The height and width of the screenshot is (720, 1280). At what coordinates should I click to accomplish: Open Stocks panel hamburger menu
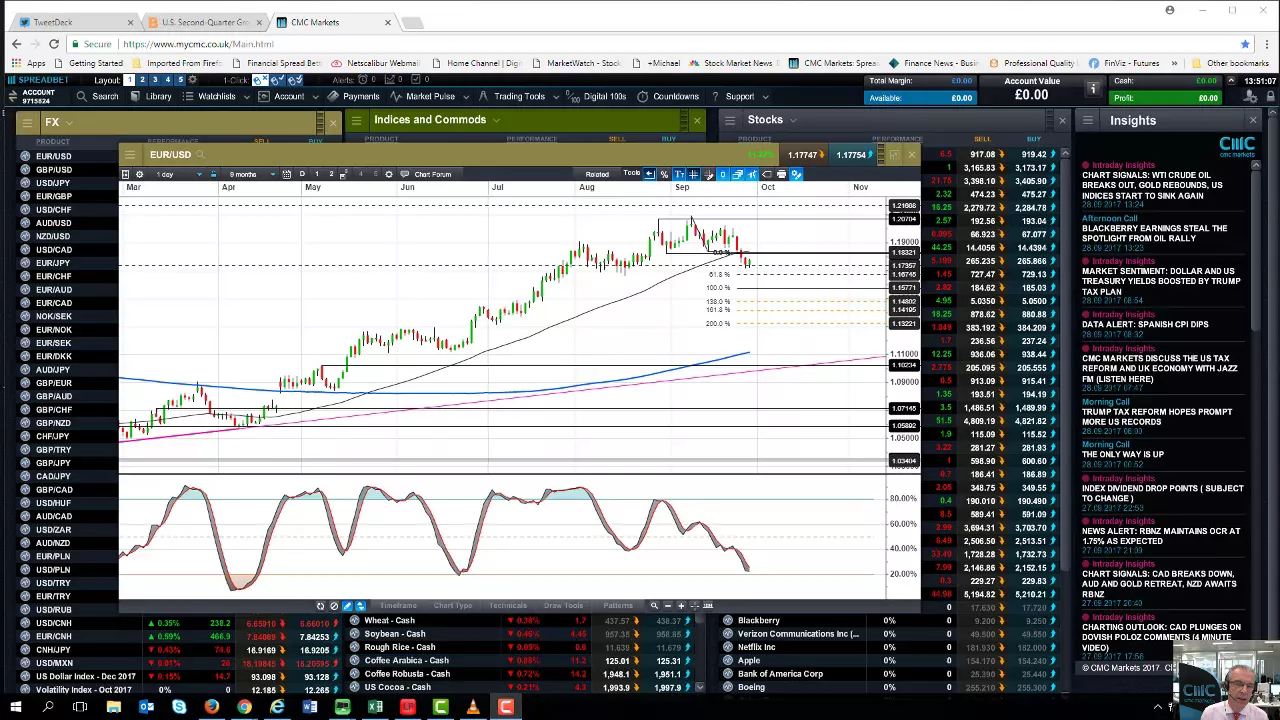[730, 120]
